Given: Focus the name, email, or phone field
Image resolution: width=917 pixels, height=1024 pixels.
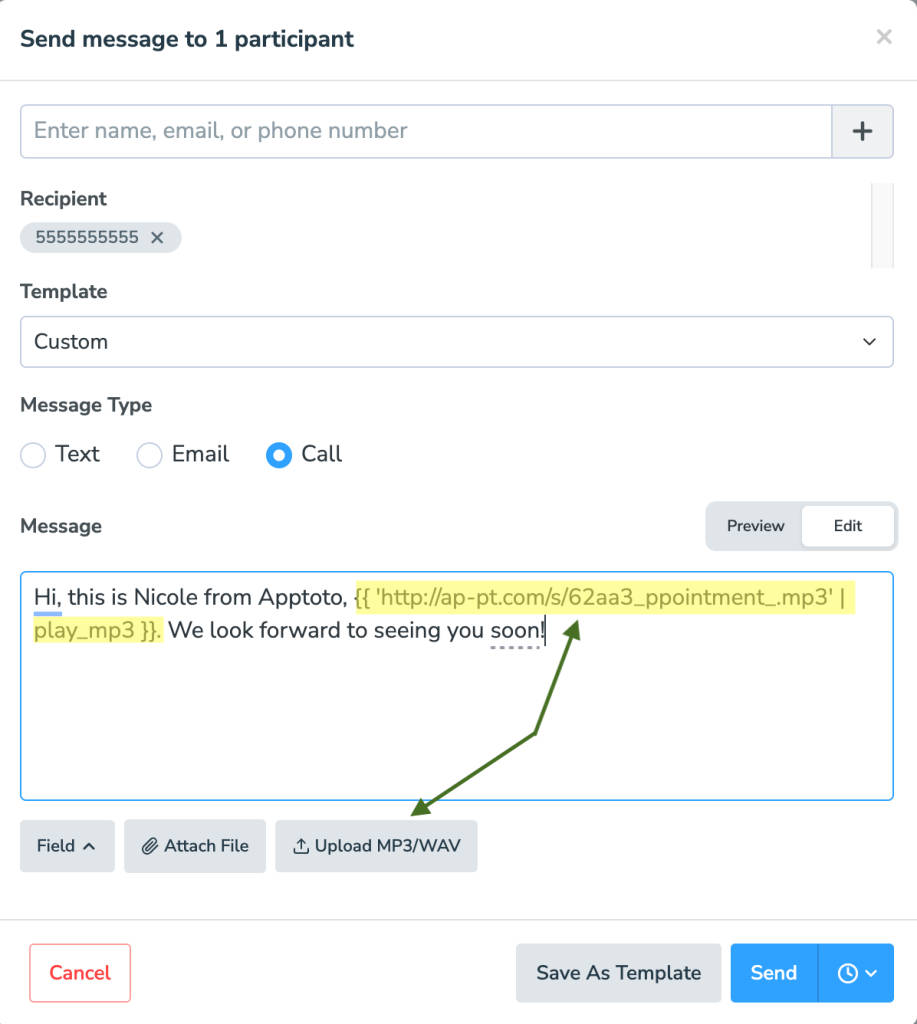Looking at the screenshot, I should (x=426, y=131).
